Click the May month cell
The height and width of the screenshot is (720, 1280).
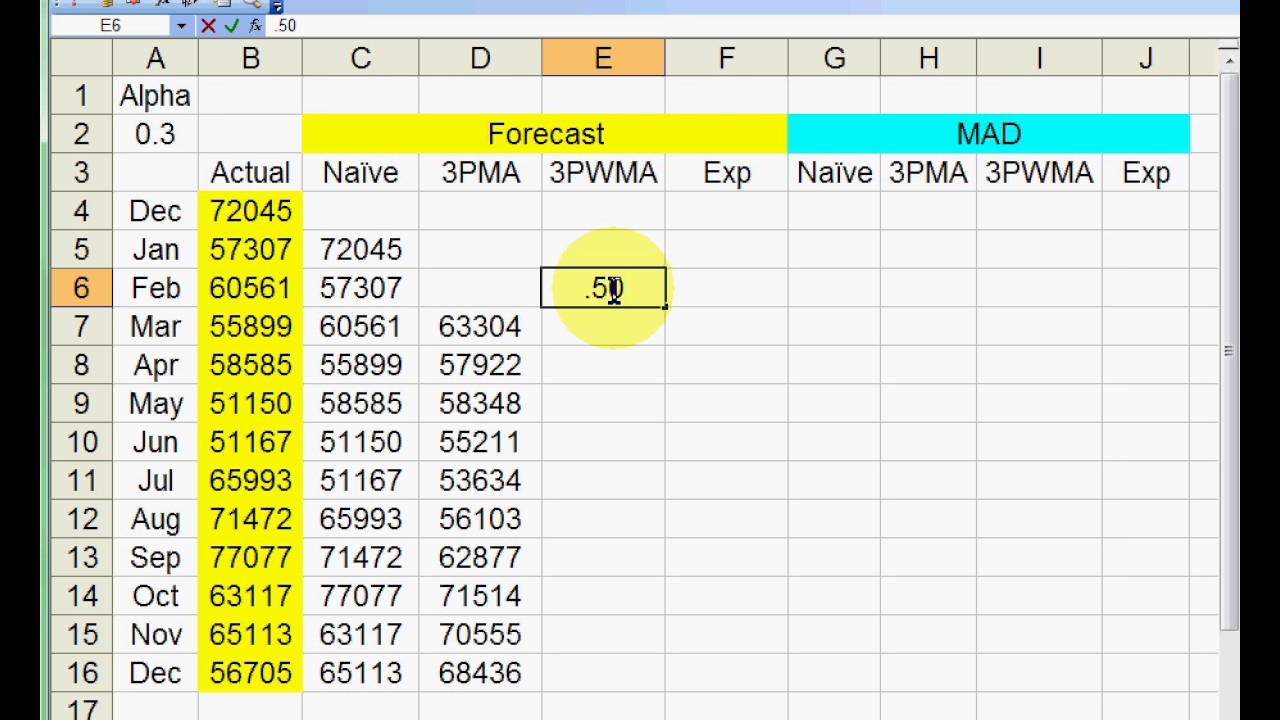pyautogui.click(x=155, y=404)
